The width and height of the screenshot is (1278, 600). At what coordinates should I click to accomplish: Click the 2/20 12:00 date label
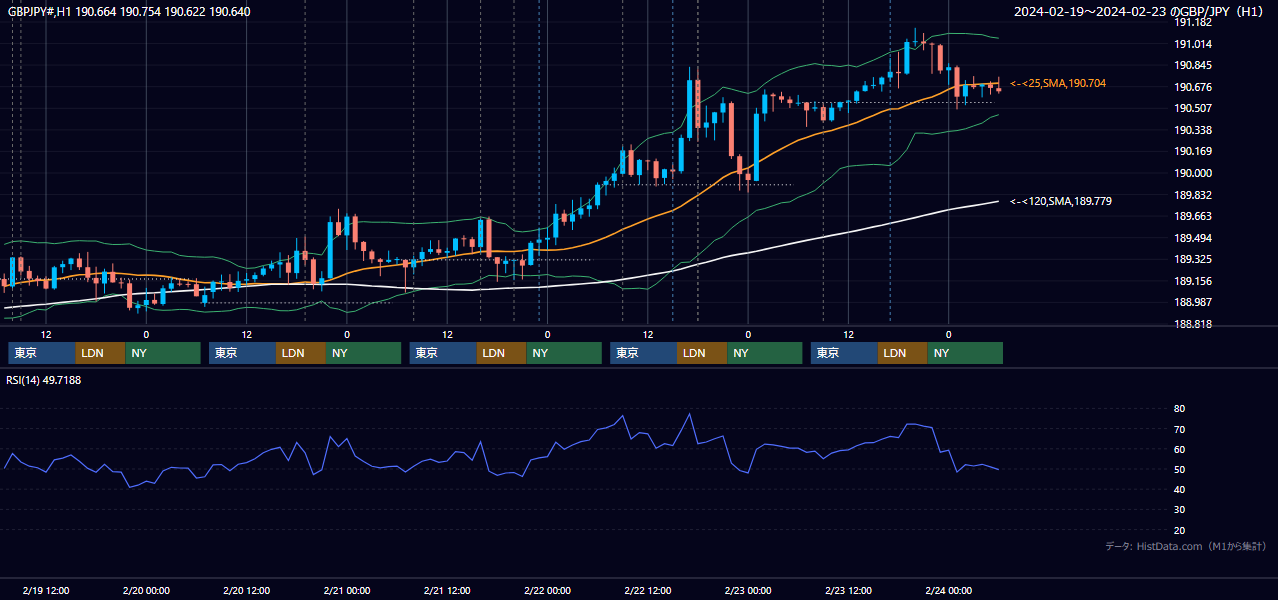[247, 590]
